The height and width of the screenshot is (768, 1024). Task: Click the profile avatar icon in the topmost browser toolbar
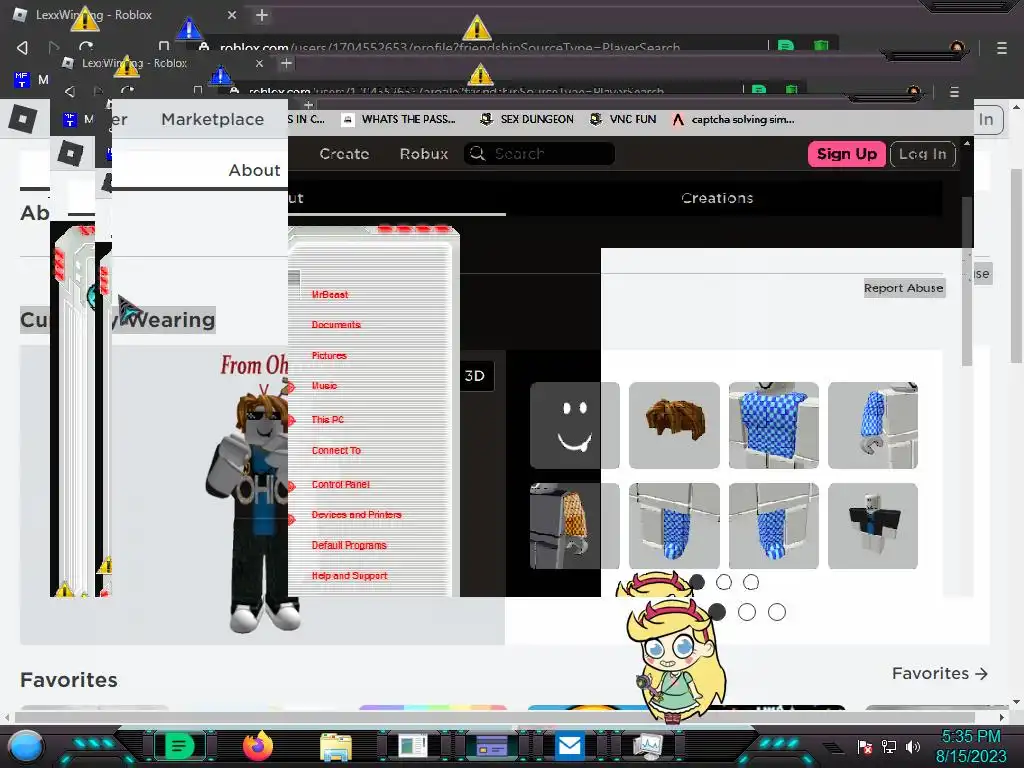click(957, 48)
